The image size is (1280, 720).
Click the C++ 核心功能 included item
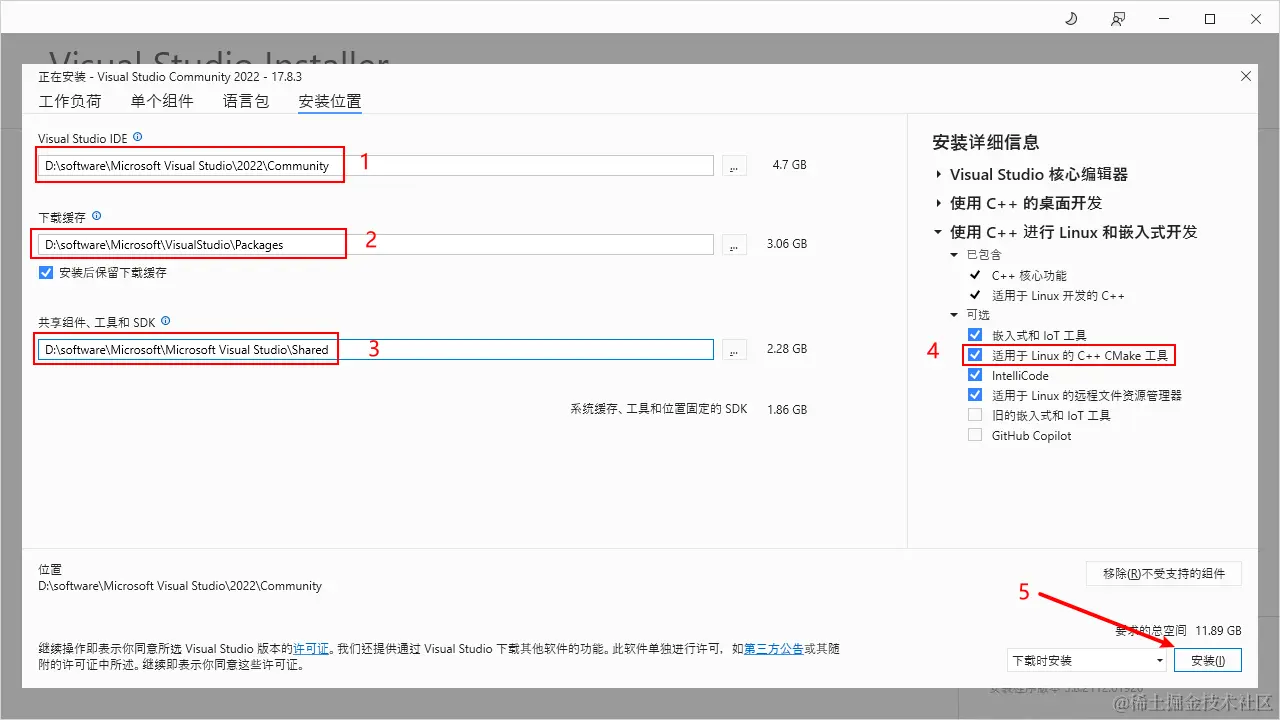tap(1029, 275)
